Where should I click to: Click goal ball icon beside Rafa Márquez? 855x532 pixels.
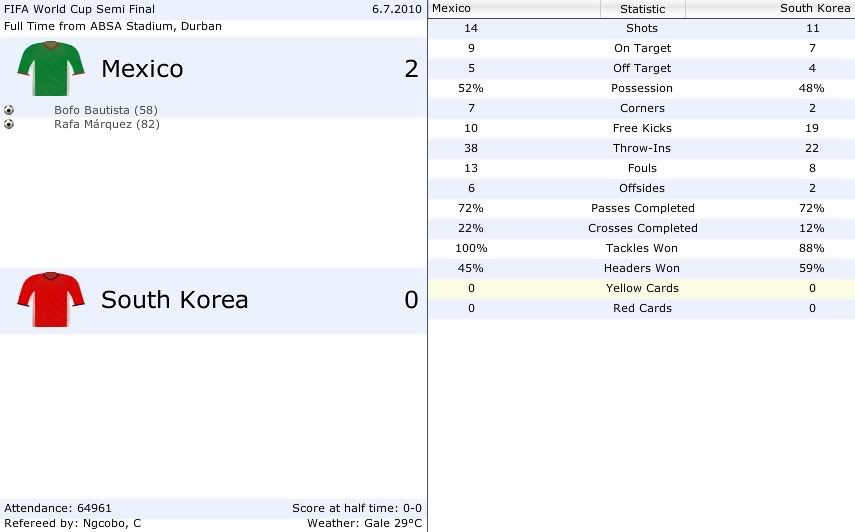click(x=9, y=124)
